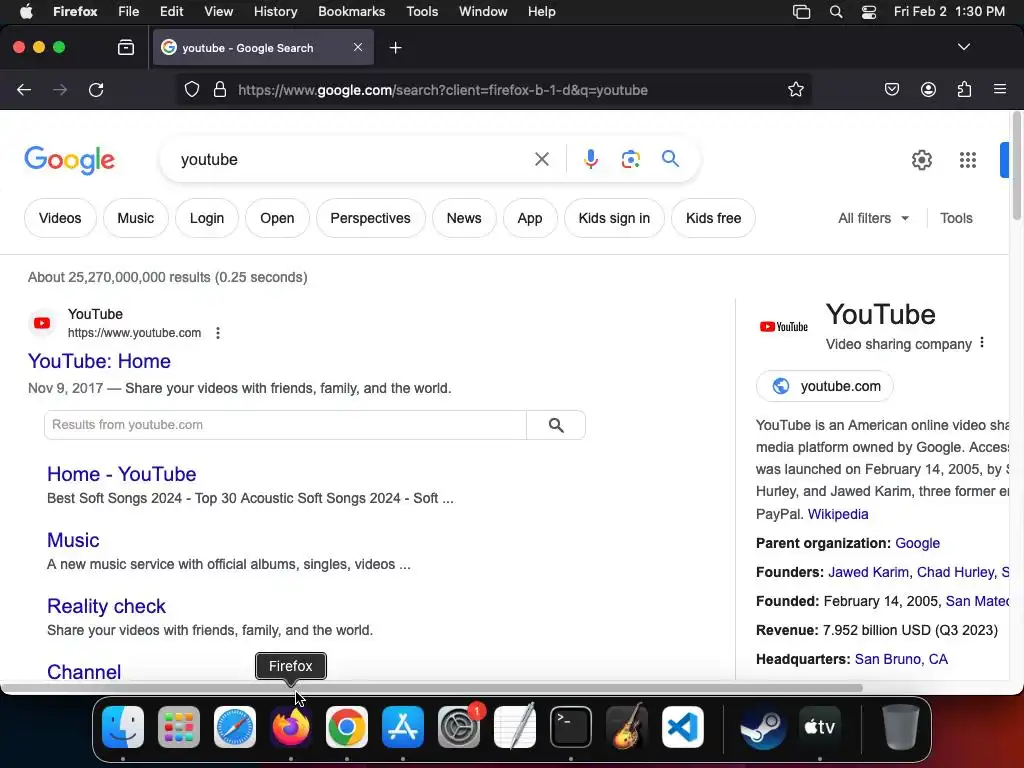Open Google Lens image search
Viewport: 1024px width, 768px height.
pos(630,159)
